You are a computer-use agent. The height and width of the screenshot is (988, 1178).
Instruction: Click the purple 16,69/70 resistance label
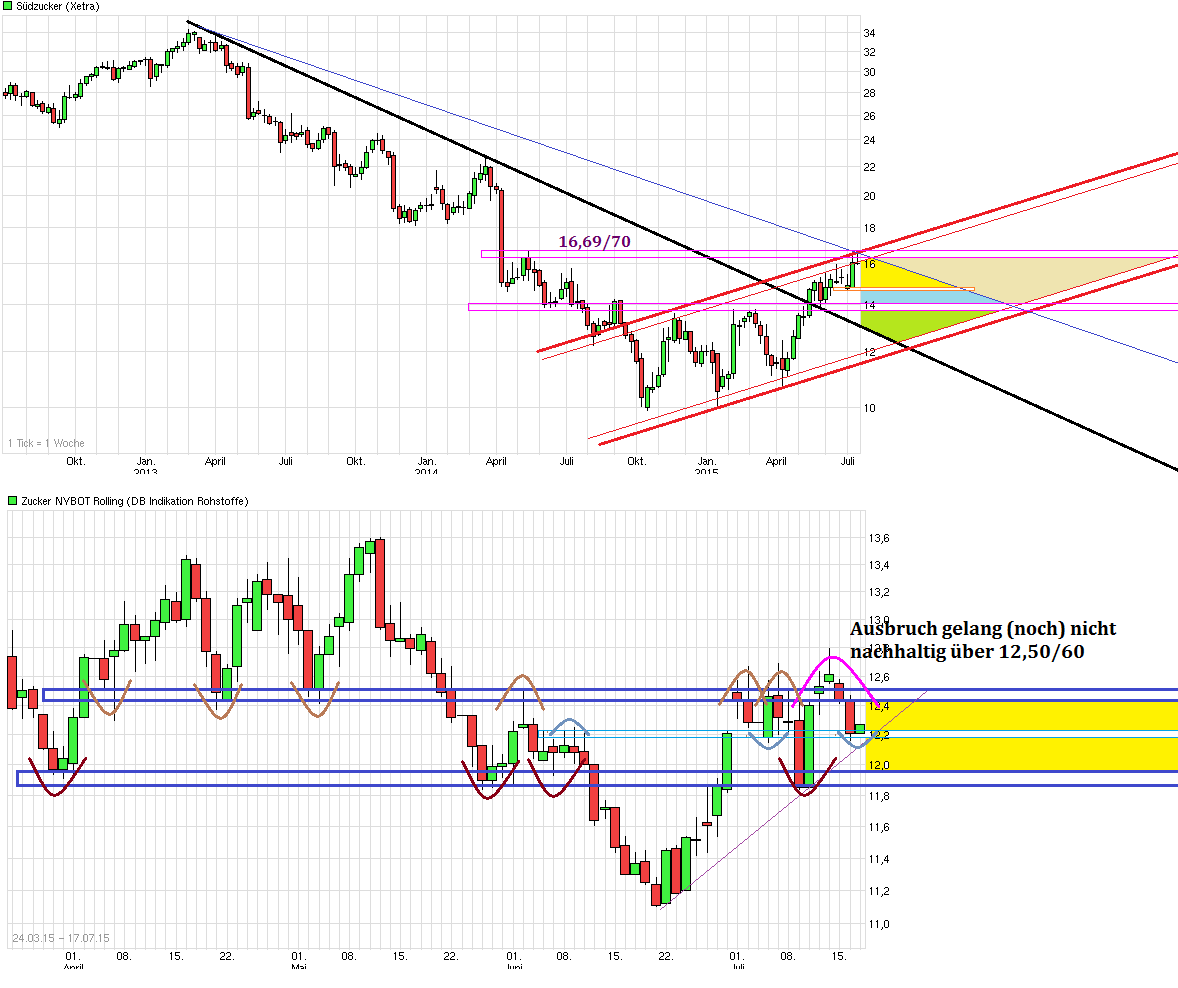(x=594, y=241)
